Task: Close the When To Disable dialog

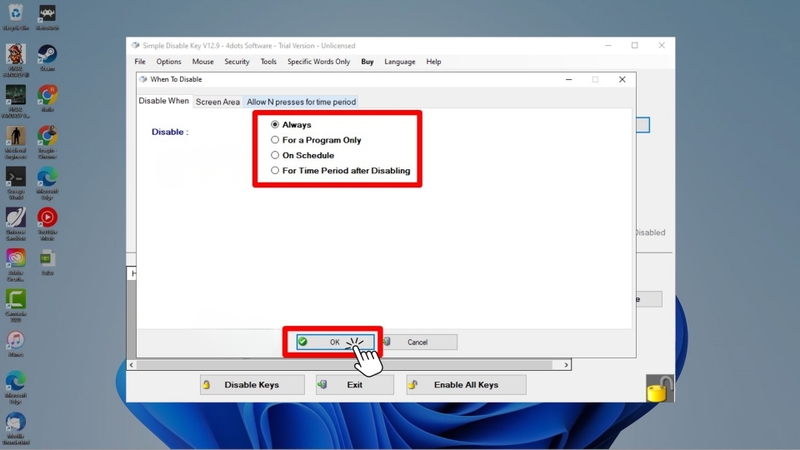Action: (x=622, y=80)
